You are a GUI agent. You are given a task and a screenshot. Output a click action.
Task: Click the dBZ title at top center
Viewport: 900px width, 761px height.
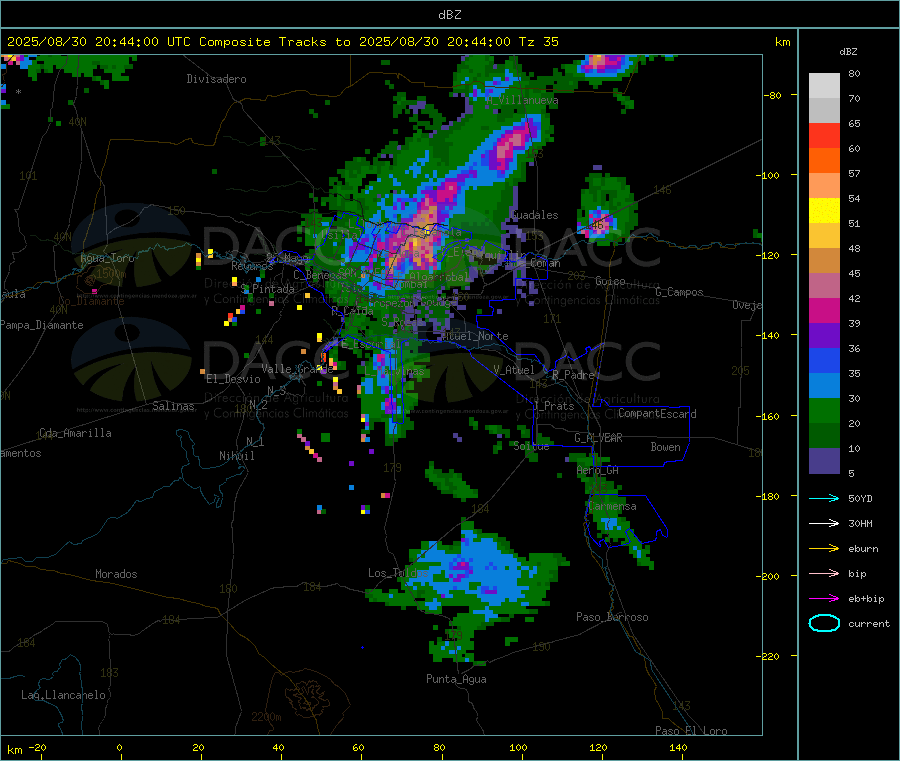pyautogui.click(x=449, y=15)
